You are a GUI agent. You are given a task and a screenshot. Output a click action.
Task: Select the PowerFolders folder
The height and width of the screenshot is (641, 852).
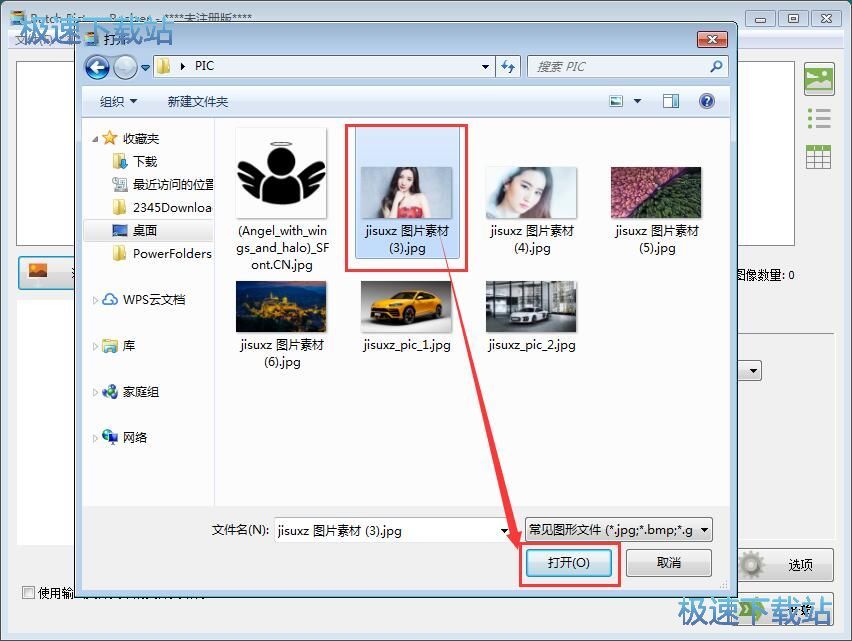point(172,254)
